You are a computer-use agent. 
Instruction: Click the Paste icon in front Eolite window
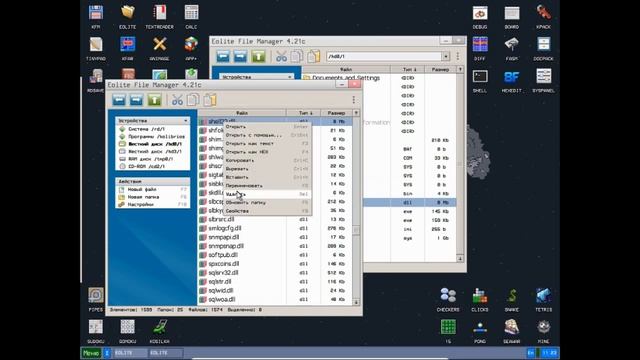coord(210,100)
